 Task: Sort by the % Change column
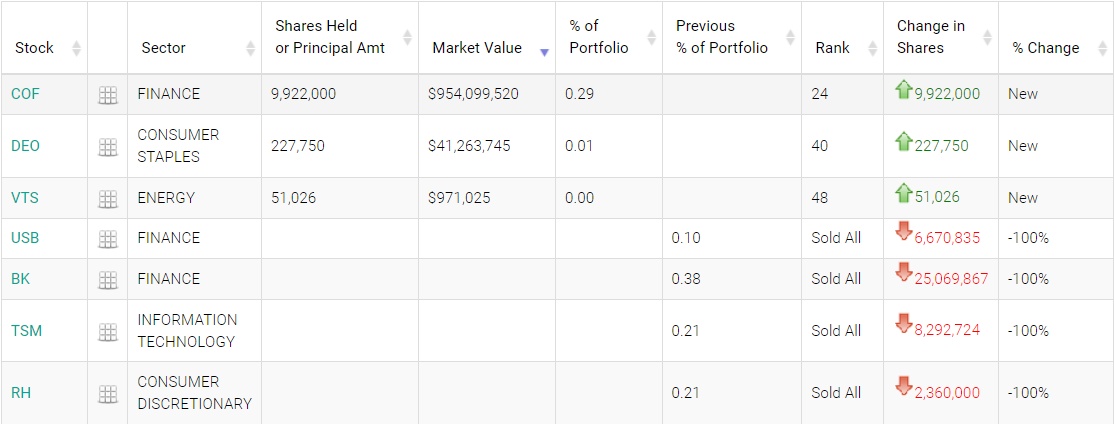(1046, 48)
